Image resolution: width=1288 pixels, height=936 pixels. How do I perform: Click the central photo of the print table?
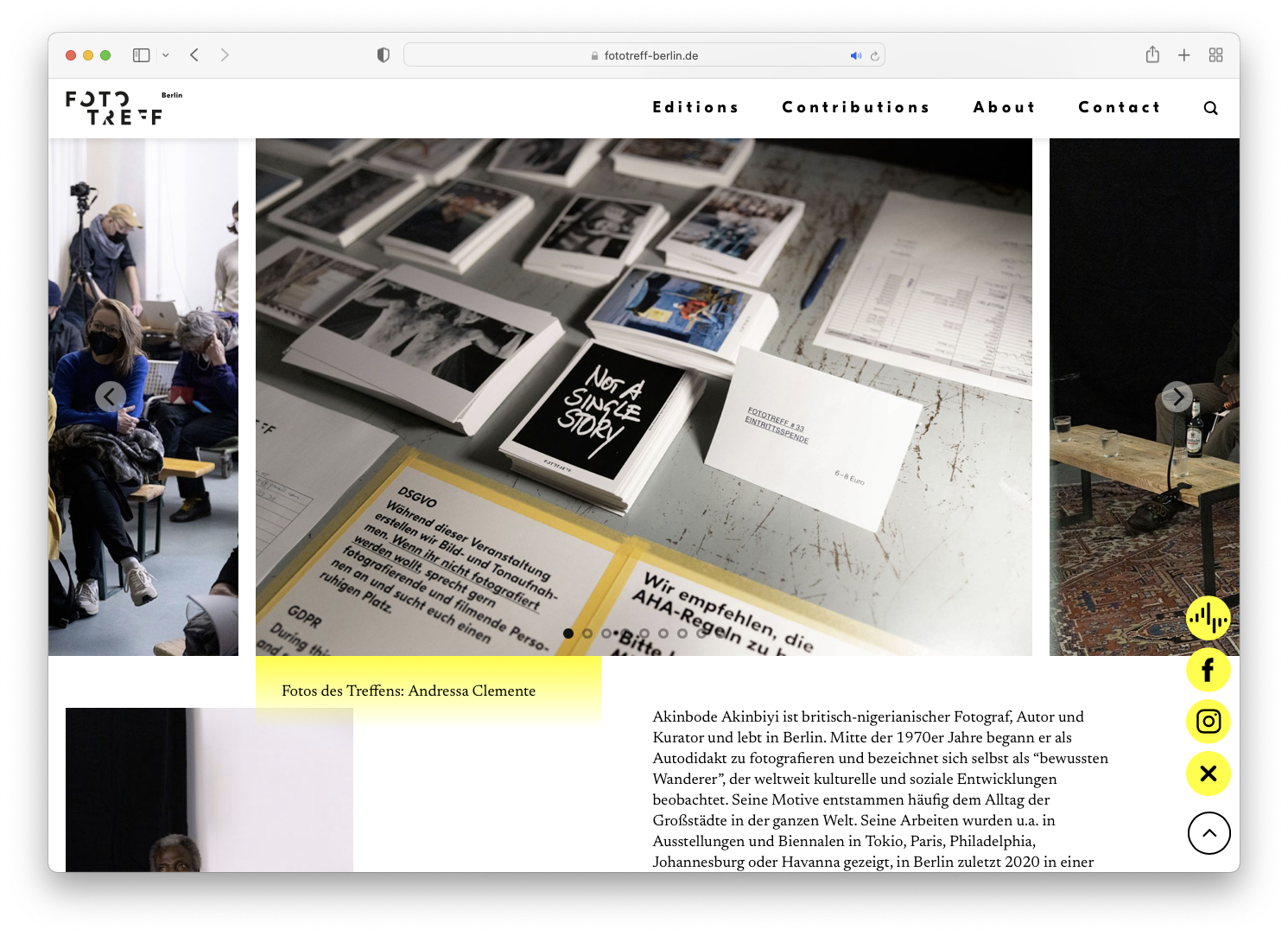[x=644, y=397]
